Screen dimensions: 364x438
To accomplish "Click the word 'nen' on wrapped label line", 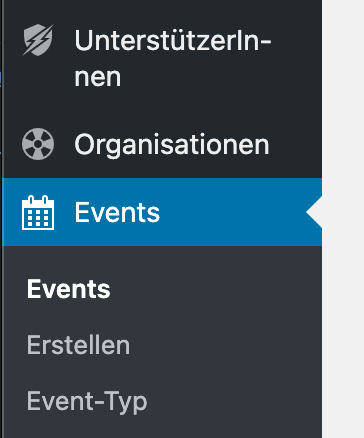I will (97, 77).
